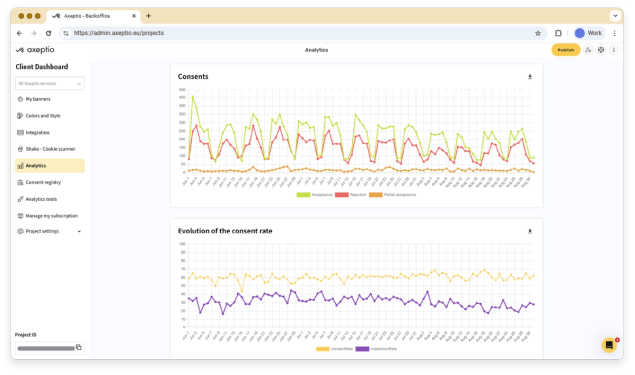Viewport: 635px width, 375px height.
Task: Click the browser forward arrow
Action: pos(34,33)
